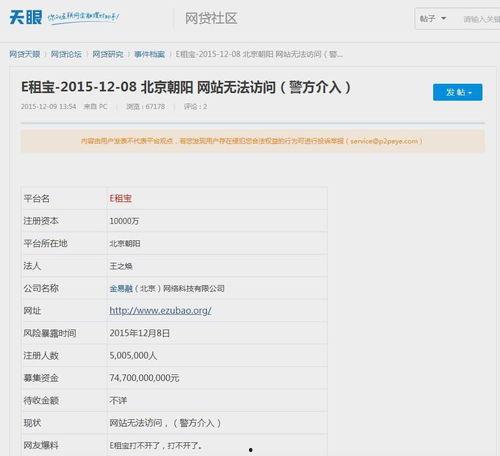This screenshot has height=456, width=500.
Task: Click the 注册资本 row label
Action: pyautogui.click(x=41, y=221)
